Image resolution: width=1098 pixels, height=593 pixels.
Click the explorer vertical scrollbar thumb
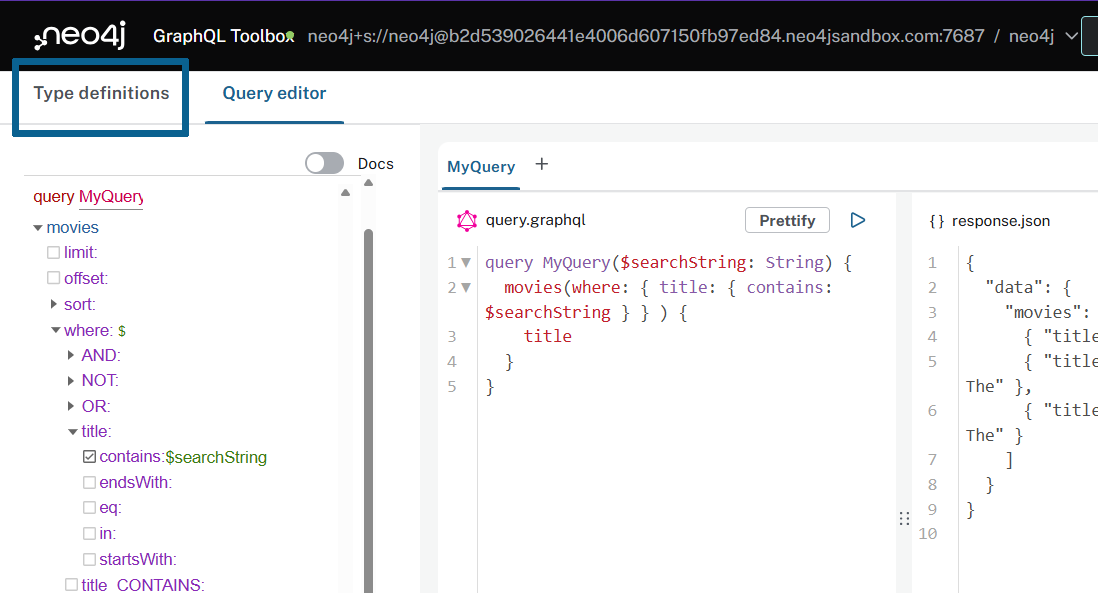368,410
